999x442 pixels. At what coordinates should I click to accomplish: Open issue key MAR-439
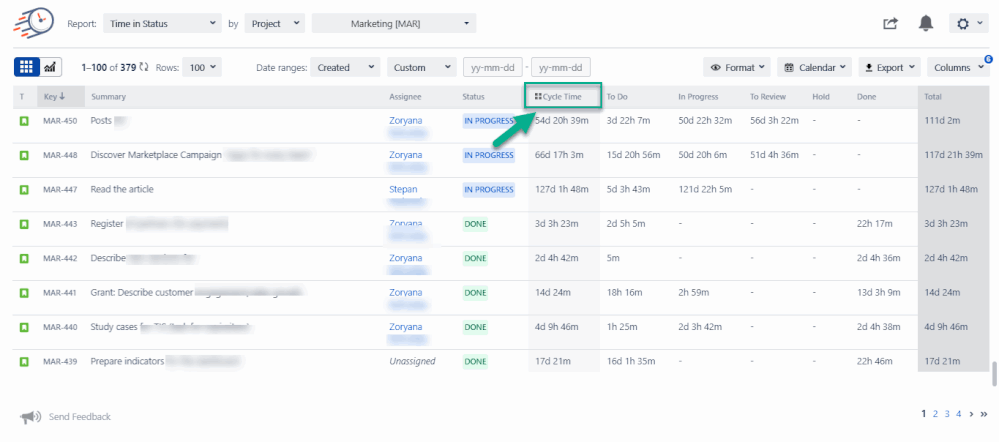click(60, 361)
